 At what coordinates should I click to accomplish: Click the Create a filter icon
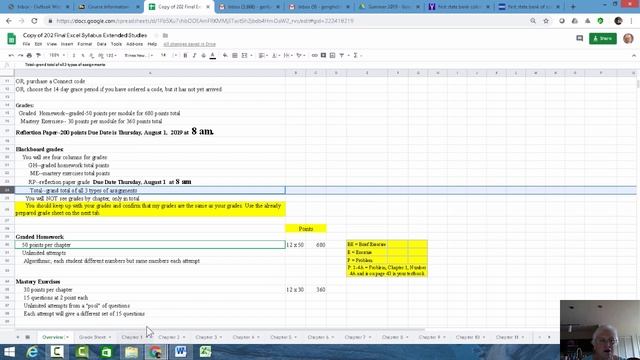(342, 56)
